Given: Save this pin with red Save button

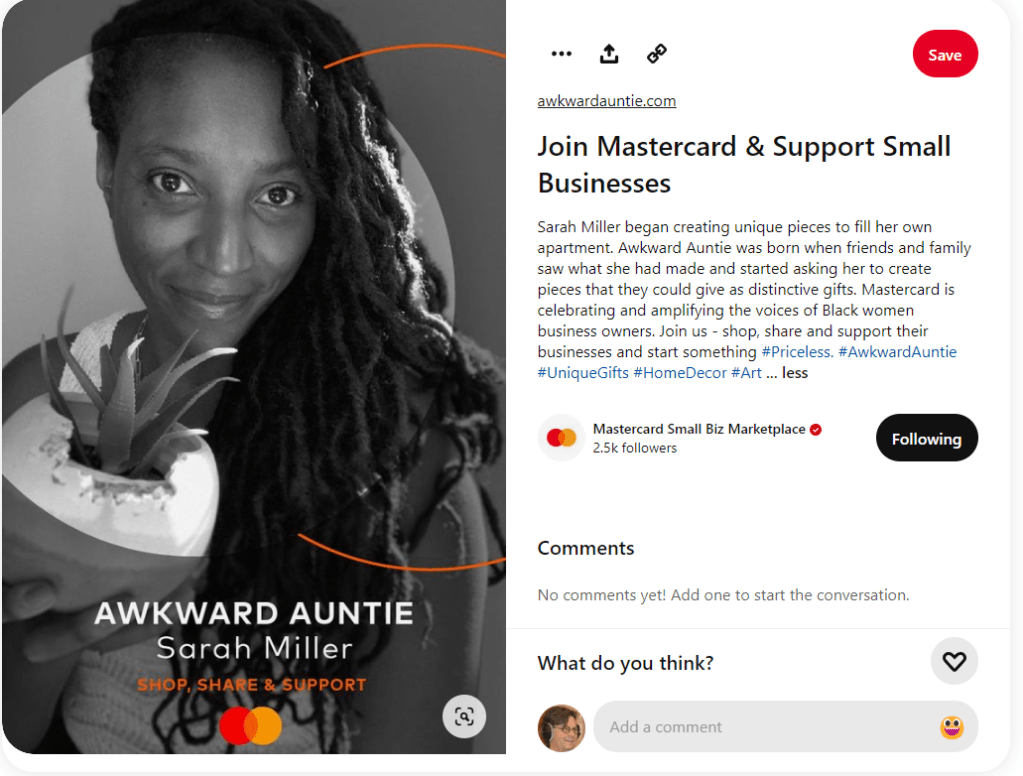Looking at the screenshot, I should pos(945,54).
